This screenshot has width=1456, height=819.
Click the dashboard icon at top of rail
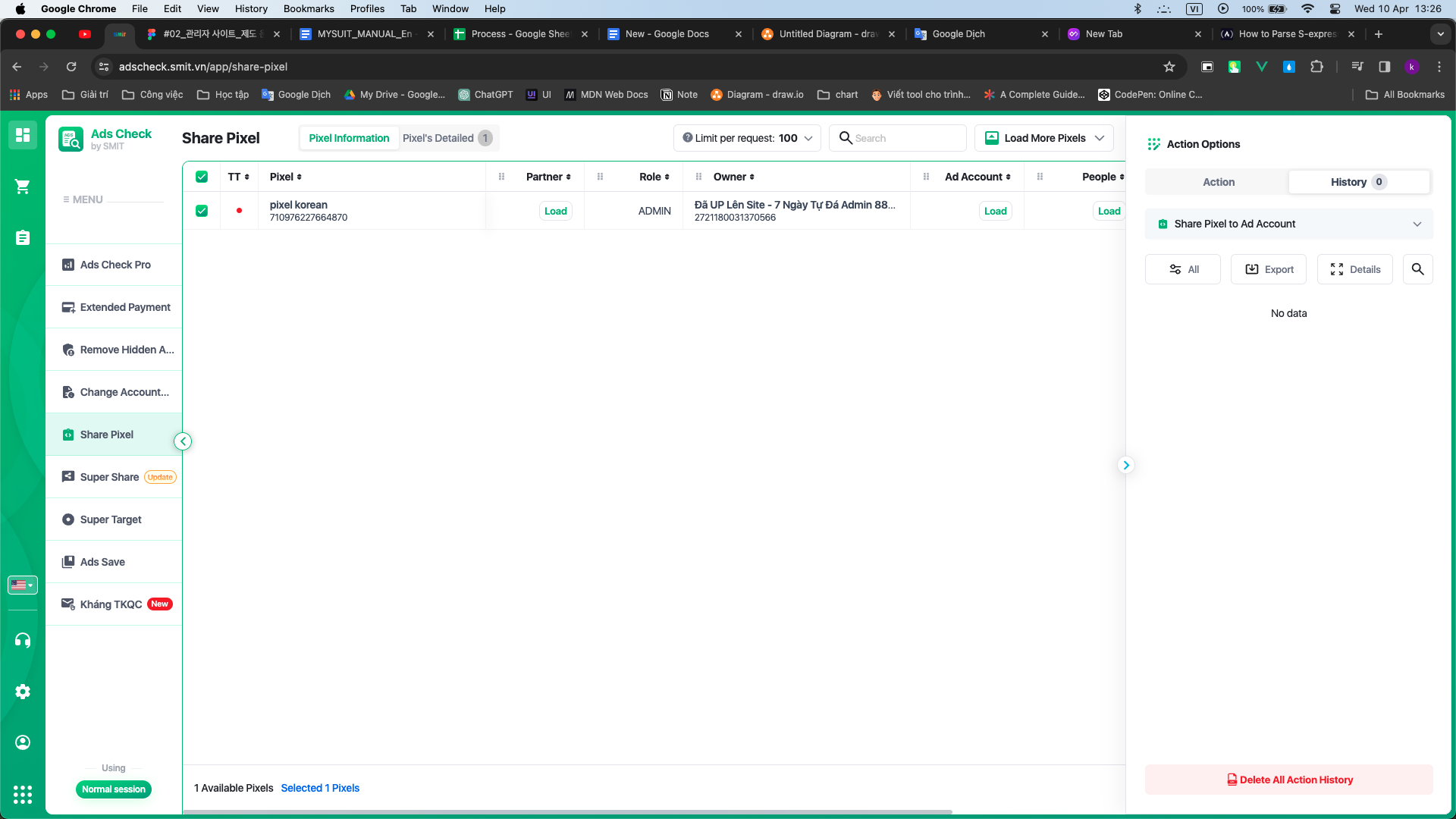[x=23, y=135]
